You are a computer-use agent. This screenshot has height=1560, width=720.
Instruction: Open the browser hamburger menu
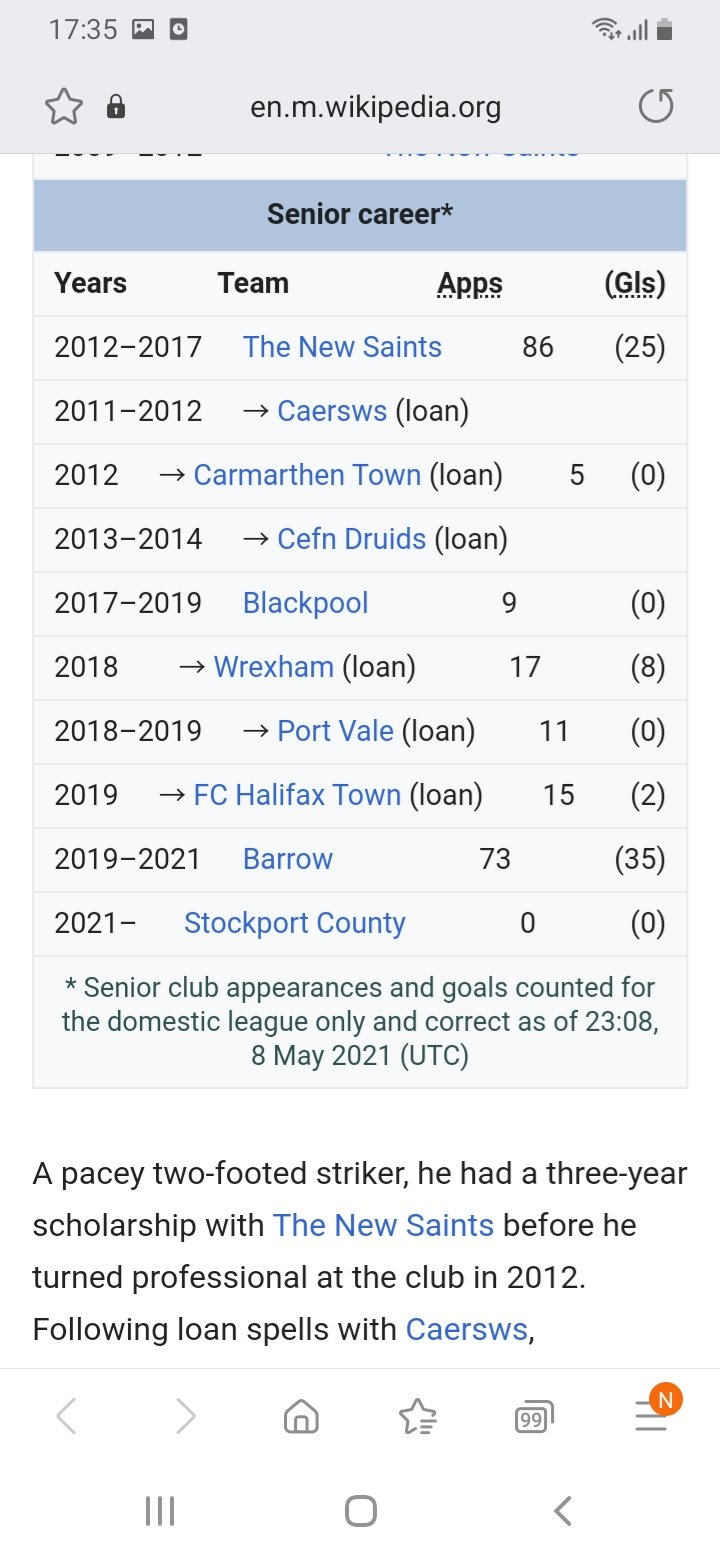(x=651, y=1416)
